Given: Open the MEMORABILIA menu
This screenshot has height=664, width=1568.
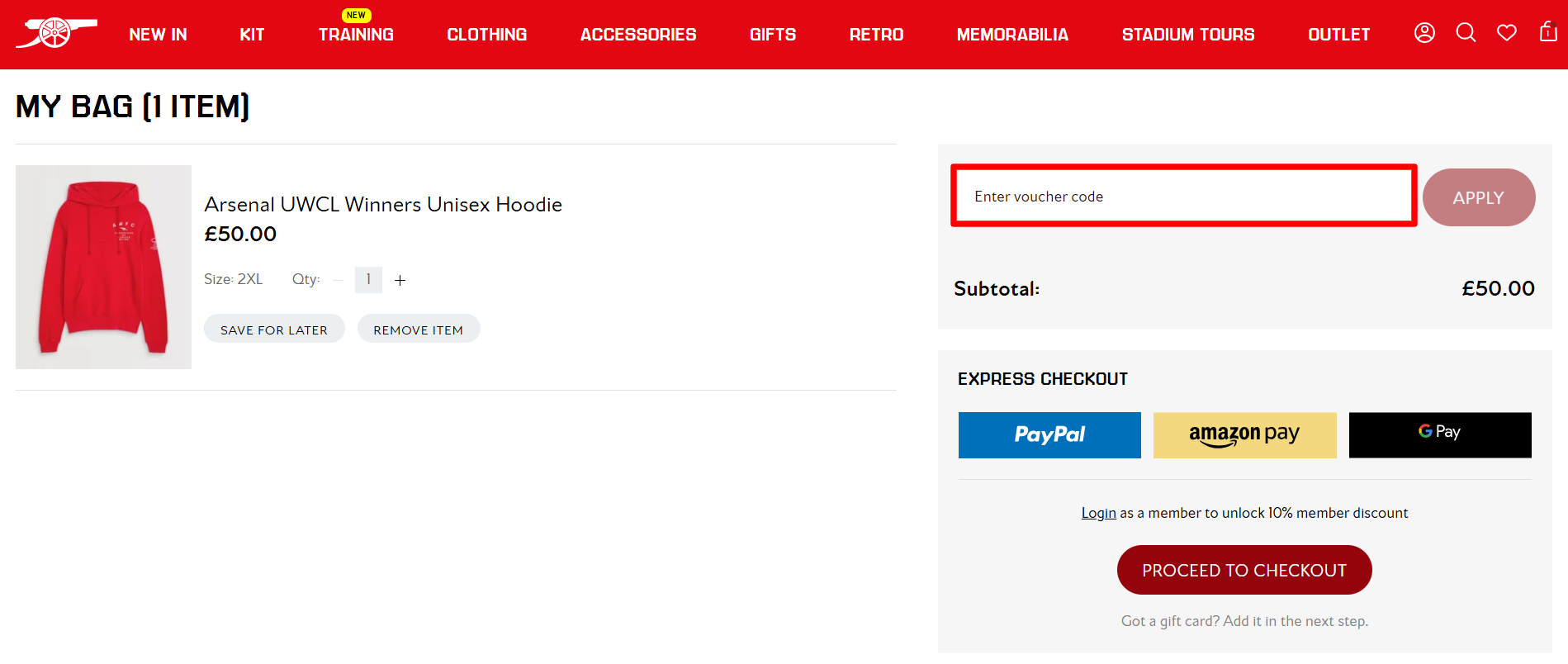Looking at the screenshot, I should pos(1012,35).
